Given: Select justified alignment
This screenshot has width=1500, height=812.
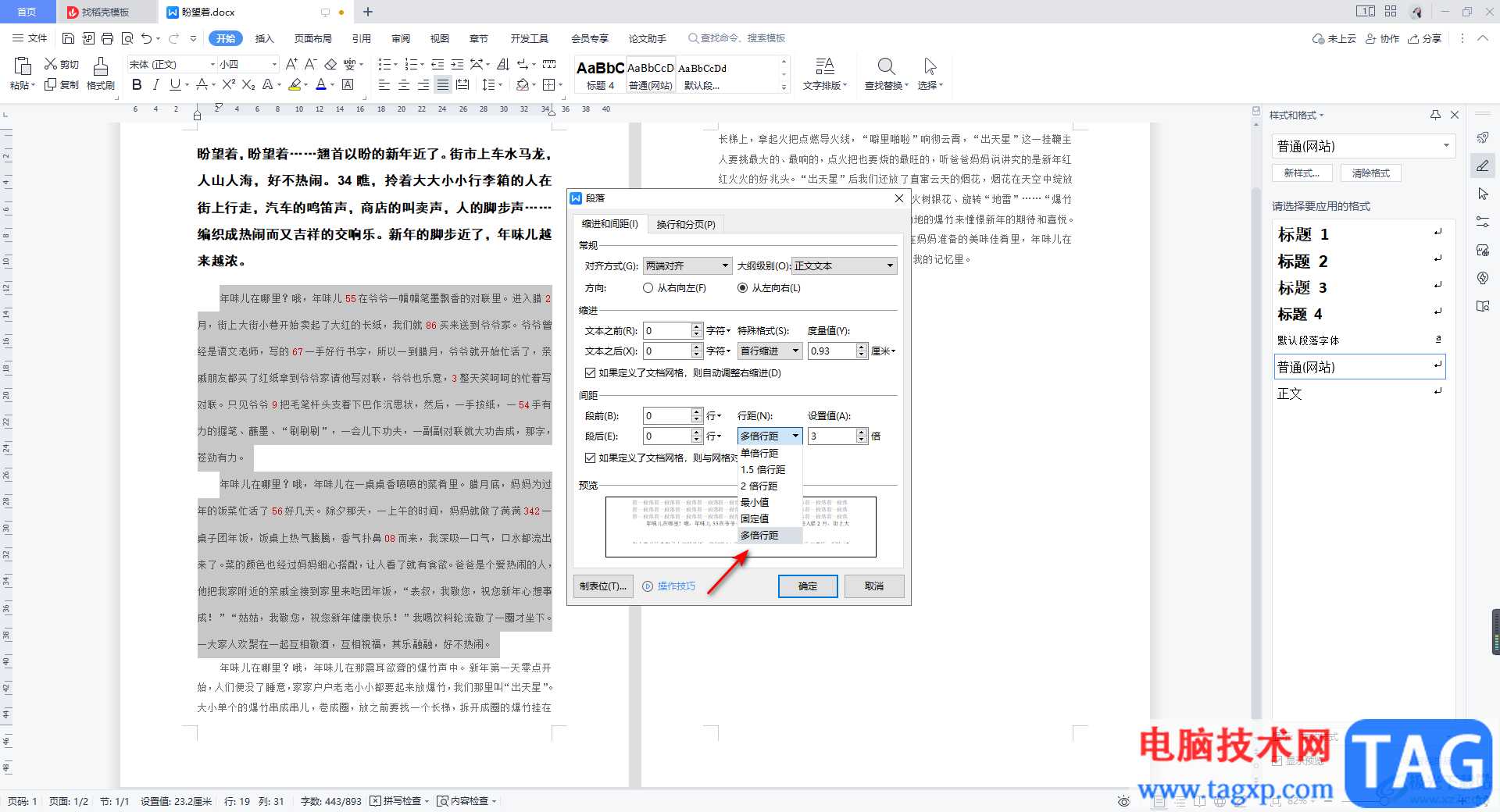Looking at the screenshot, I should pyautogui.click(x=442, y=84).
